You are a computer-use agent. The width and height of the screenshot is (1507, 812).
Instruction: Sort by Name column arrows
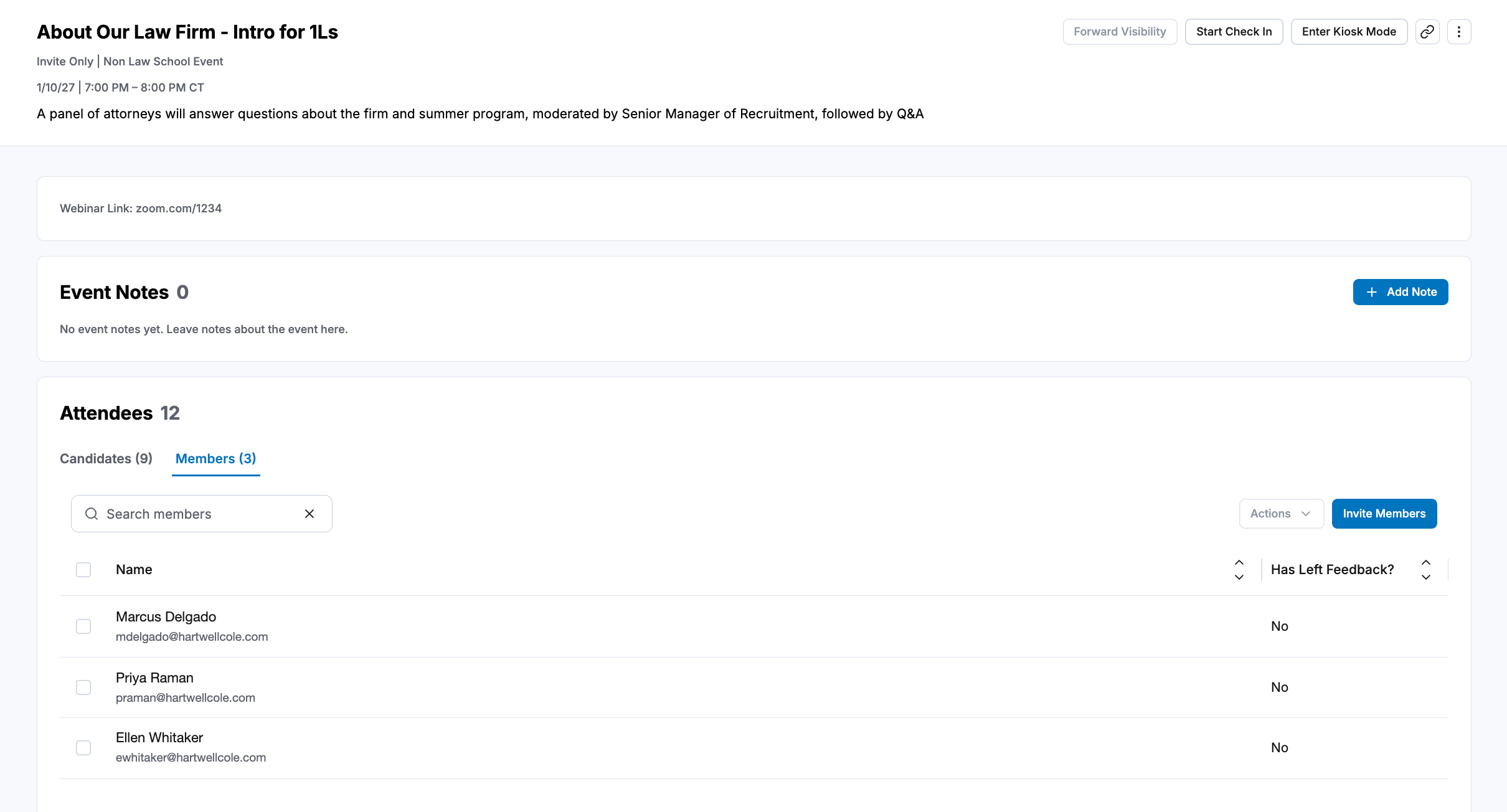tap(1239, 570)
